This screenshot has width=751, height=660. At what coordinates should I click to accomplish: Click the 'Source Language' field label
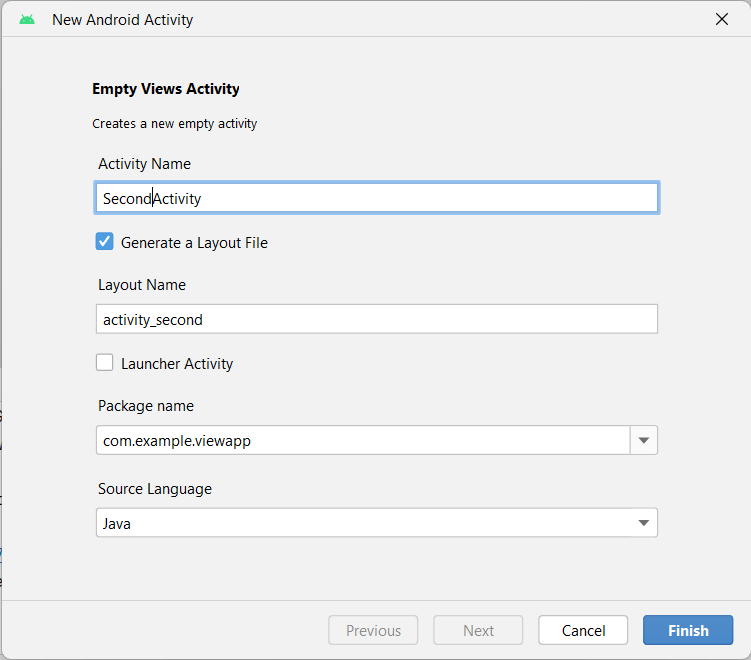[x=155, y=489]
